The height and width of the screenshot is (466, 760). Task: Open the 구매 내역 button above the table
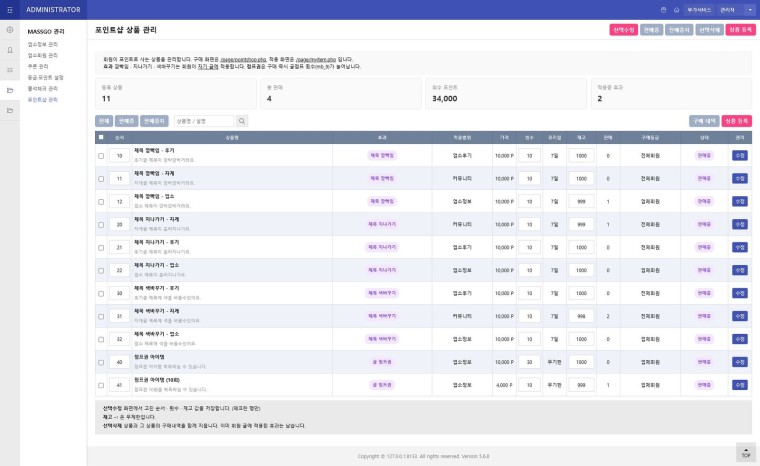tap(704, 121)
